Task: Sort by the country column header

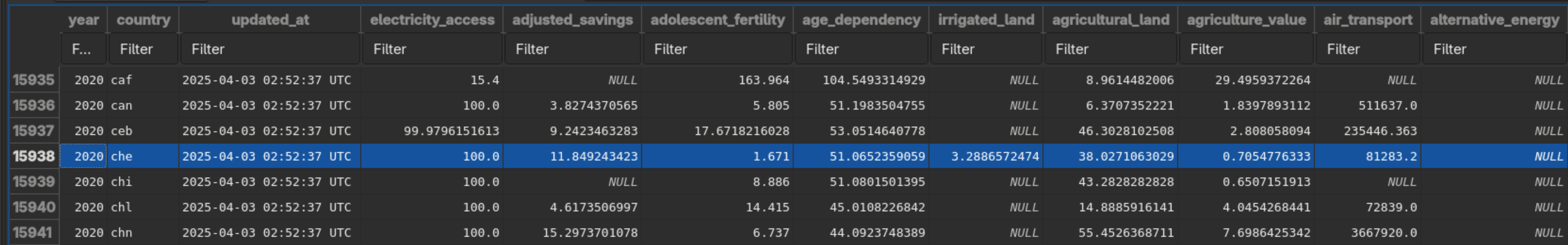Action: [x=143, y=20]
